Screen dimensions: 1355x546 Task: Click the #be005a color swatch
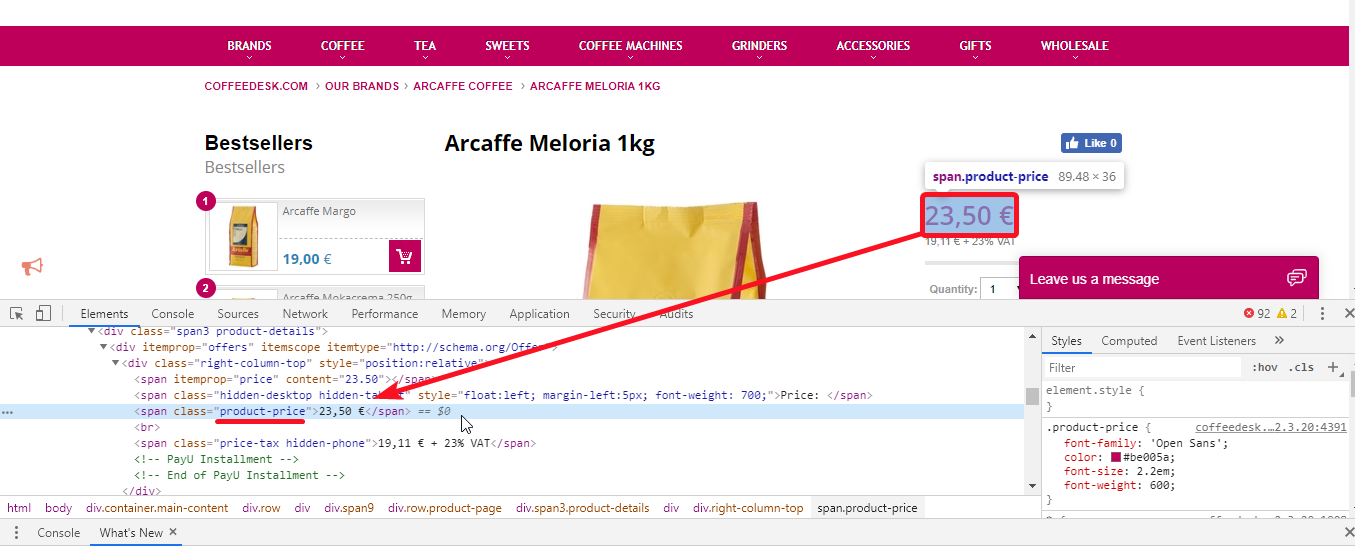tap(1116, 457)
